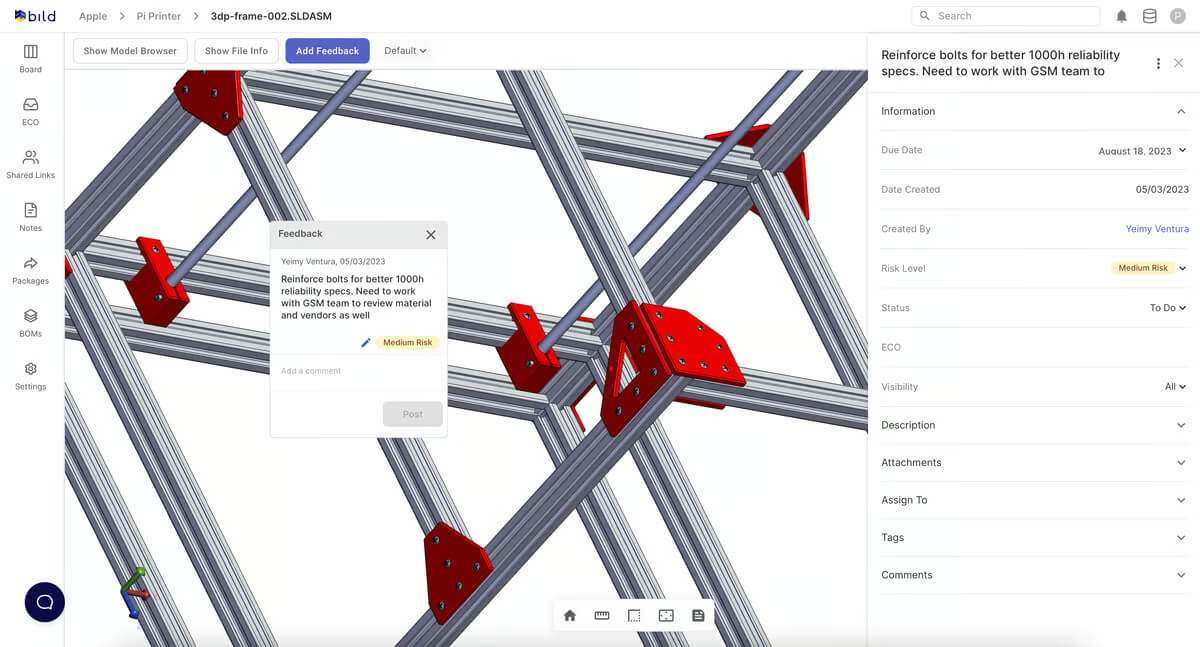Screen dimensions: 1200x647
Task: Click the Medium Risk tag in popup
Action: coord(407,343)
